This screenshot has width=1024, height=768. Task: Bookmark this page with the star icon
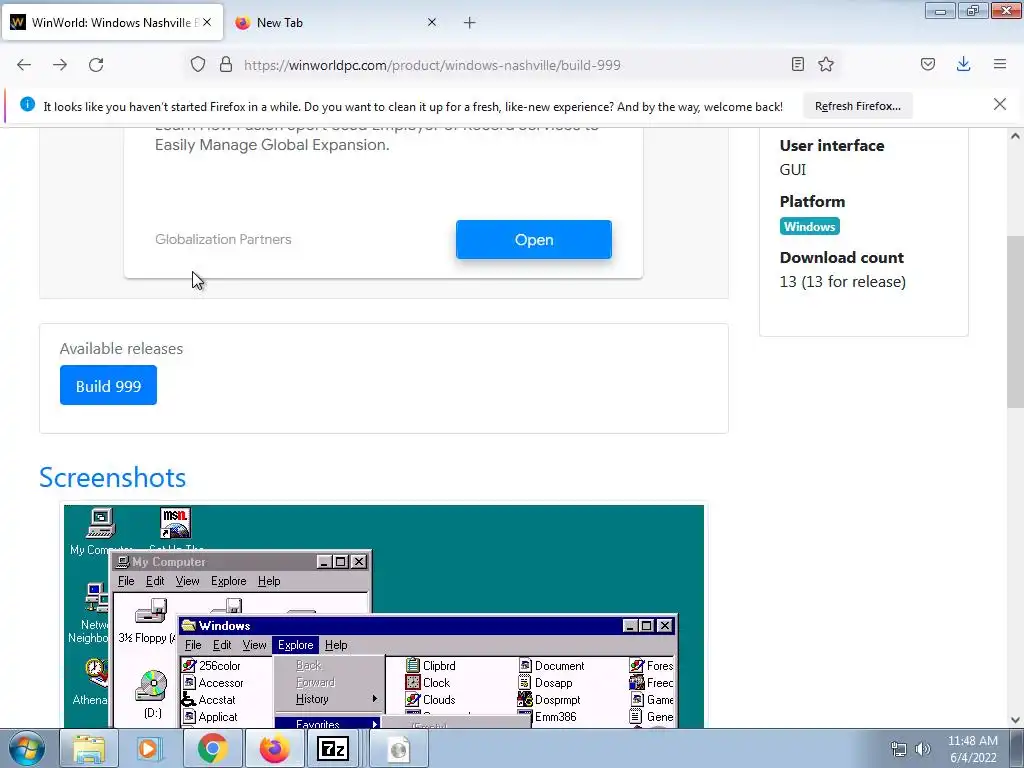coord(826,64)
